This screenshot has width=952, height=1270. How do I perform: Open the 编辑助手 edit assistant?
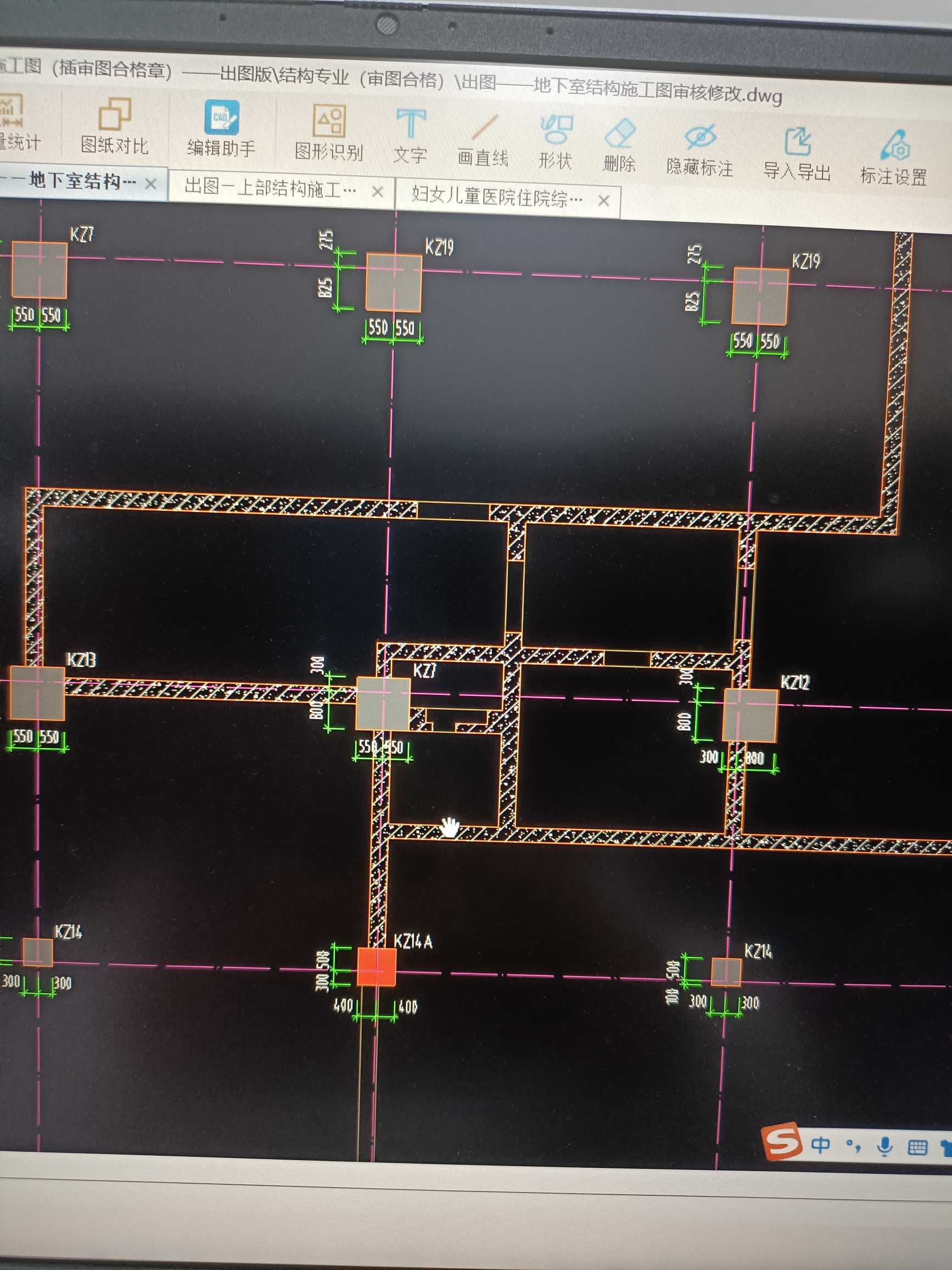(x=221, y=129)
